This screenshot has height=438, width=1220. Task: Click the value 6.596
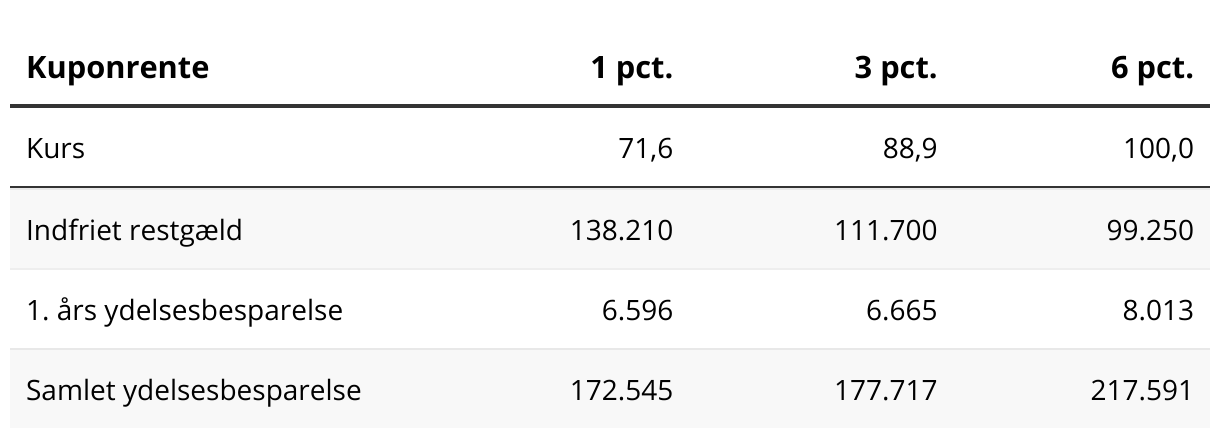(637, 310)
